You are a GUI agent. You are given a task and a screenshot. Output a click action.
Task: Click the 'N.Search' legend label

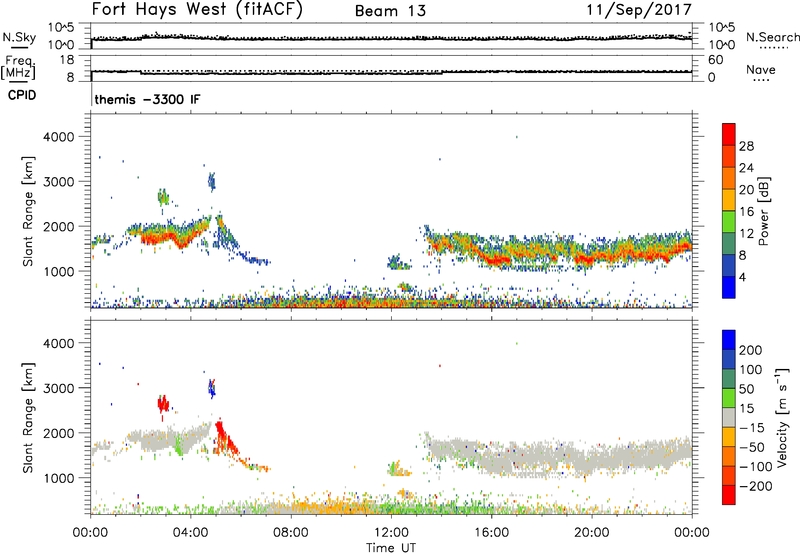point(772,37)
